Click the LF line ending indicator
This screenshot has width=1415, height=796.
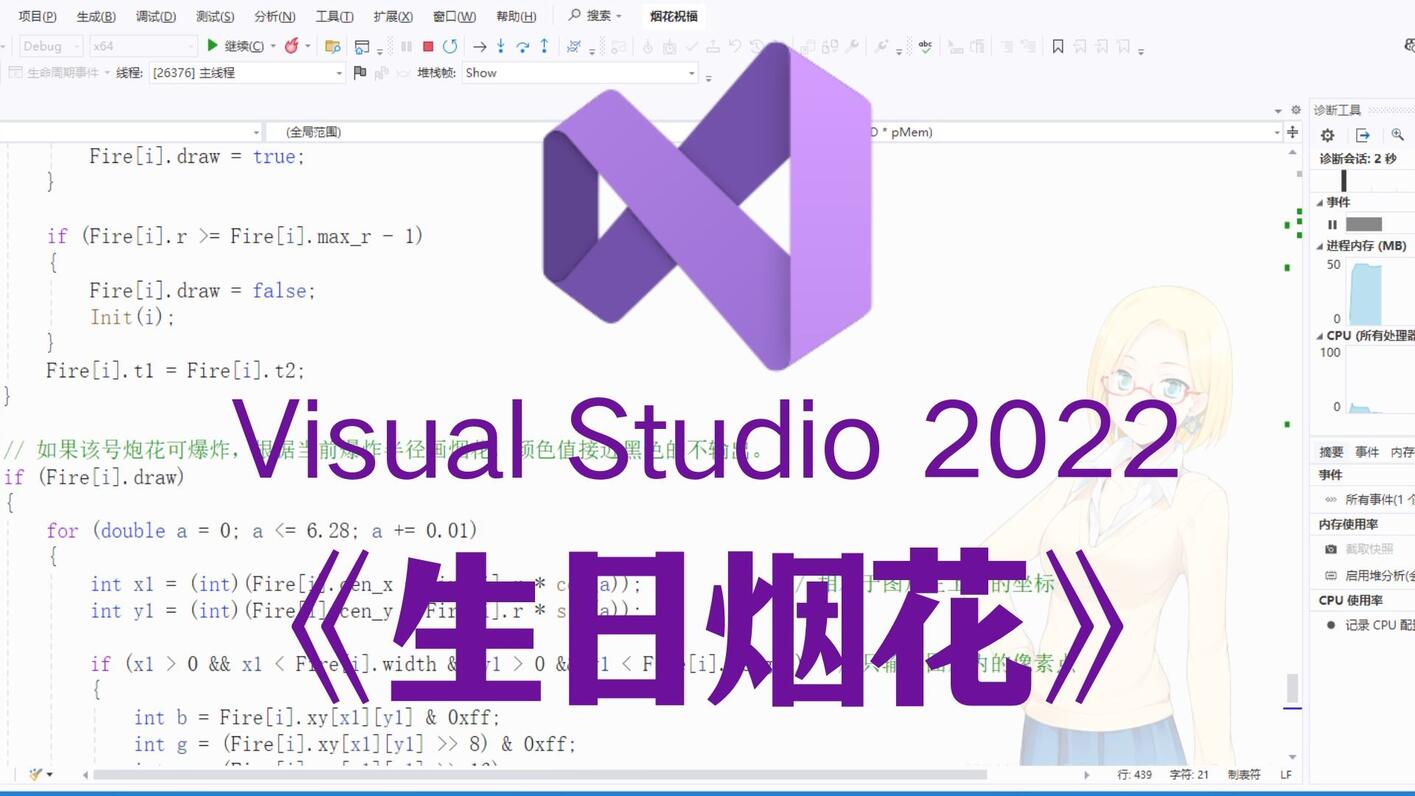pos(1286,774)
